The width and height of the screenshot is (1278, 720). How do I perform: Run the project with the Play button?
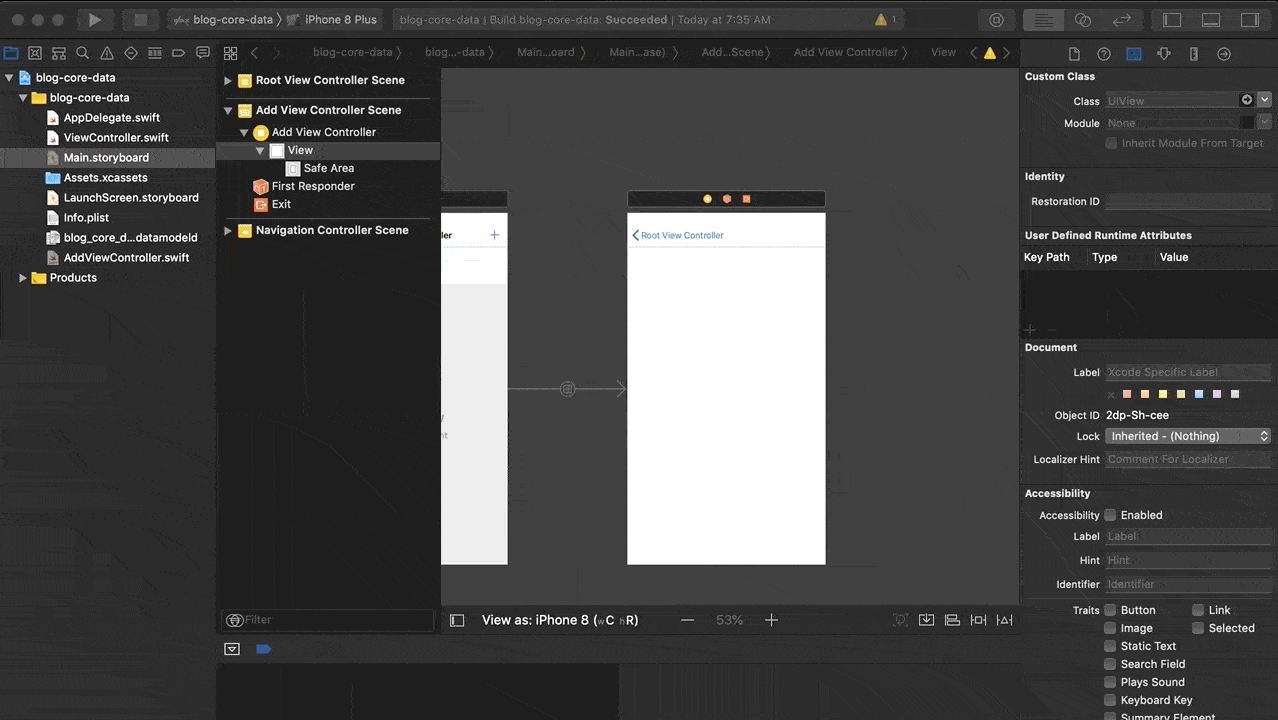pyautogui.click(x=95, y=20)
